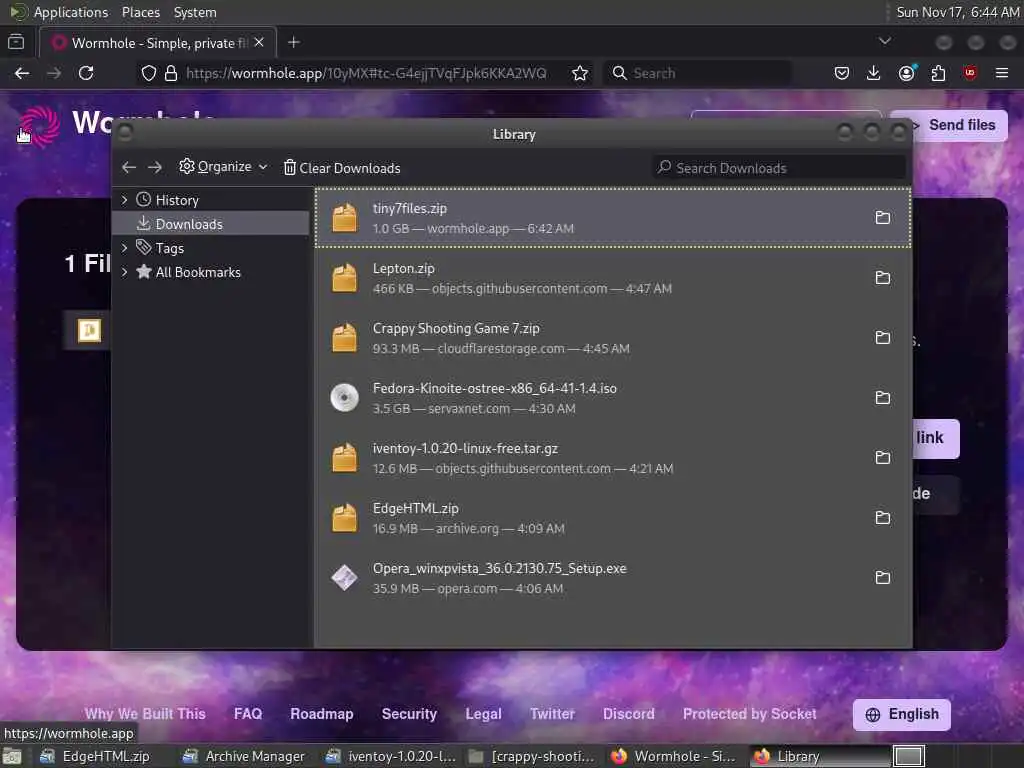Go forward in the Library window
Viewport: 1024px width, 768px height.
pos(155,168)
